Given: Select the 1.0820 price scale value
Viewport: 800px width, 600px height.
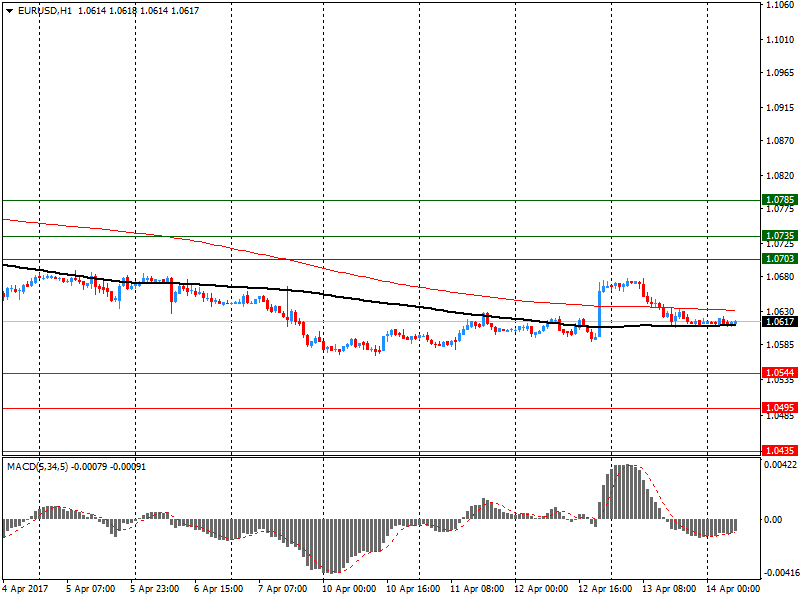Looking at the screenshot, I should click(x=780, y=176).
